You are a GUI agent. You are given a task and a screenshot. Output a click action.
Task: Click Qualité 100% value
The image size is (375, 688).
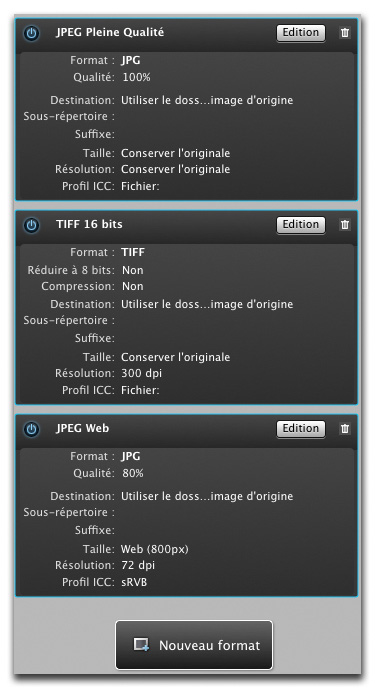coord(136,78)
